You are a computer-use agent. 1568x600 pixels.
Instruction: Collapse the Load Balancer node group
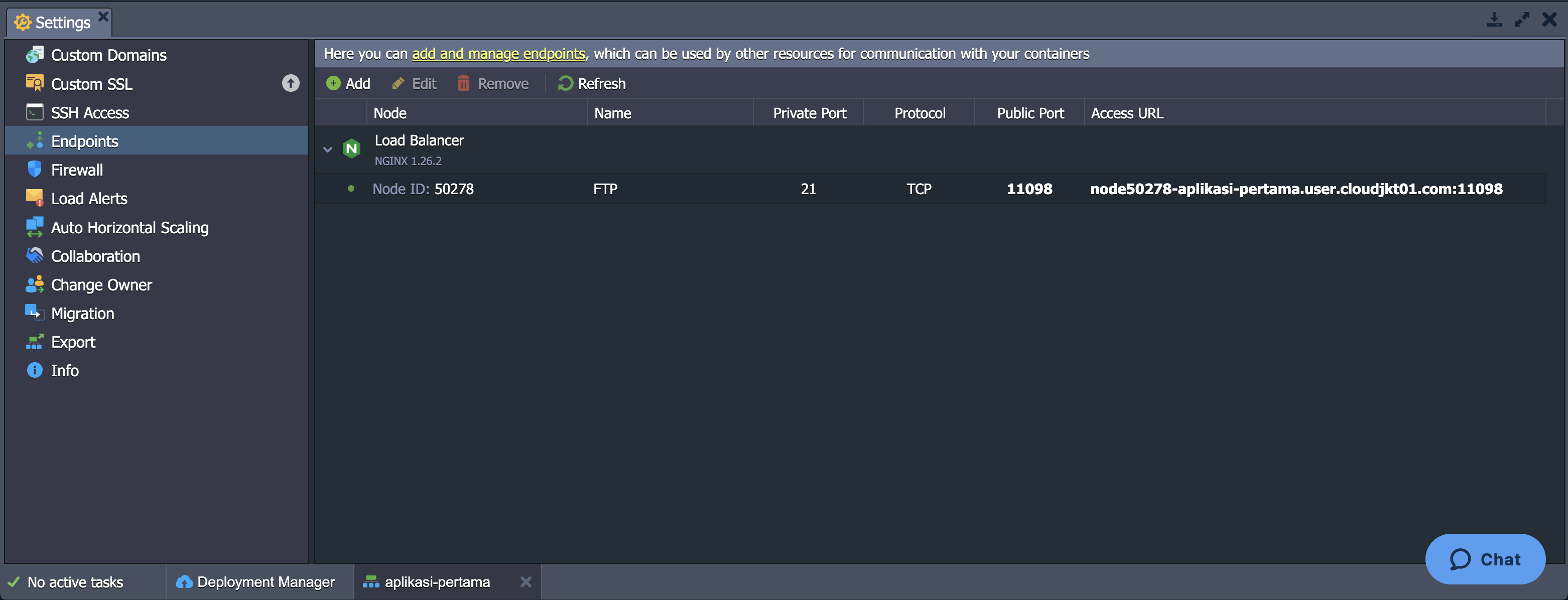click(327, 149)
